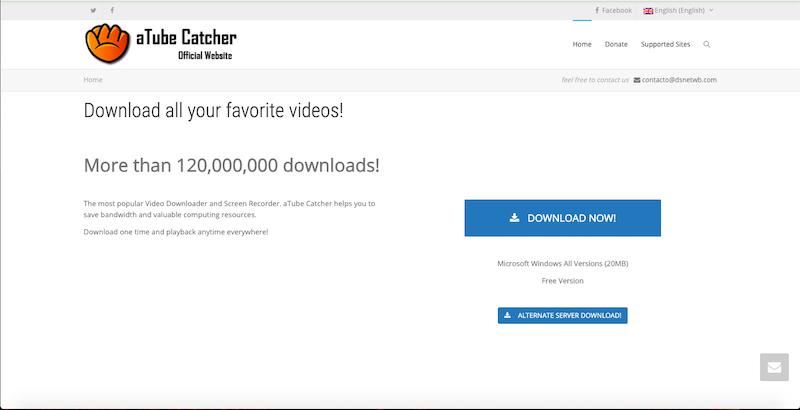The image size is (800, 410).
Task: Click the contacto@dsnetwb.com email link
Action: click(675, 80)
